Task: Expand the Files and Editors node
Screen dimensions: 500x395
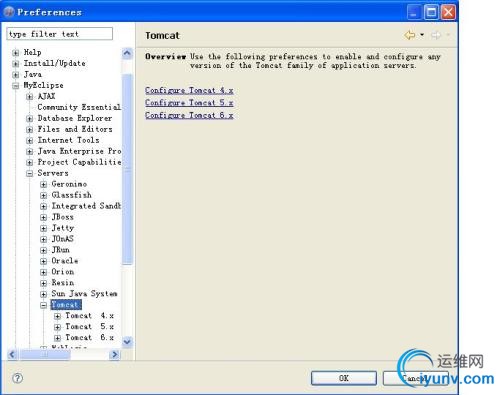Action: (29, 130)
